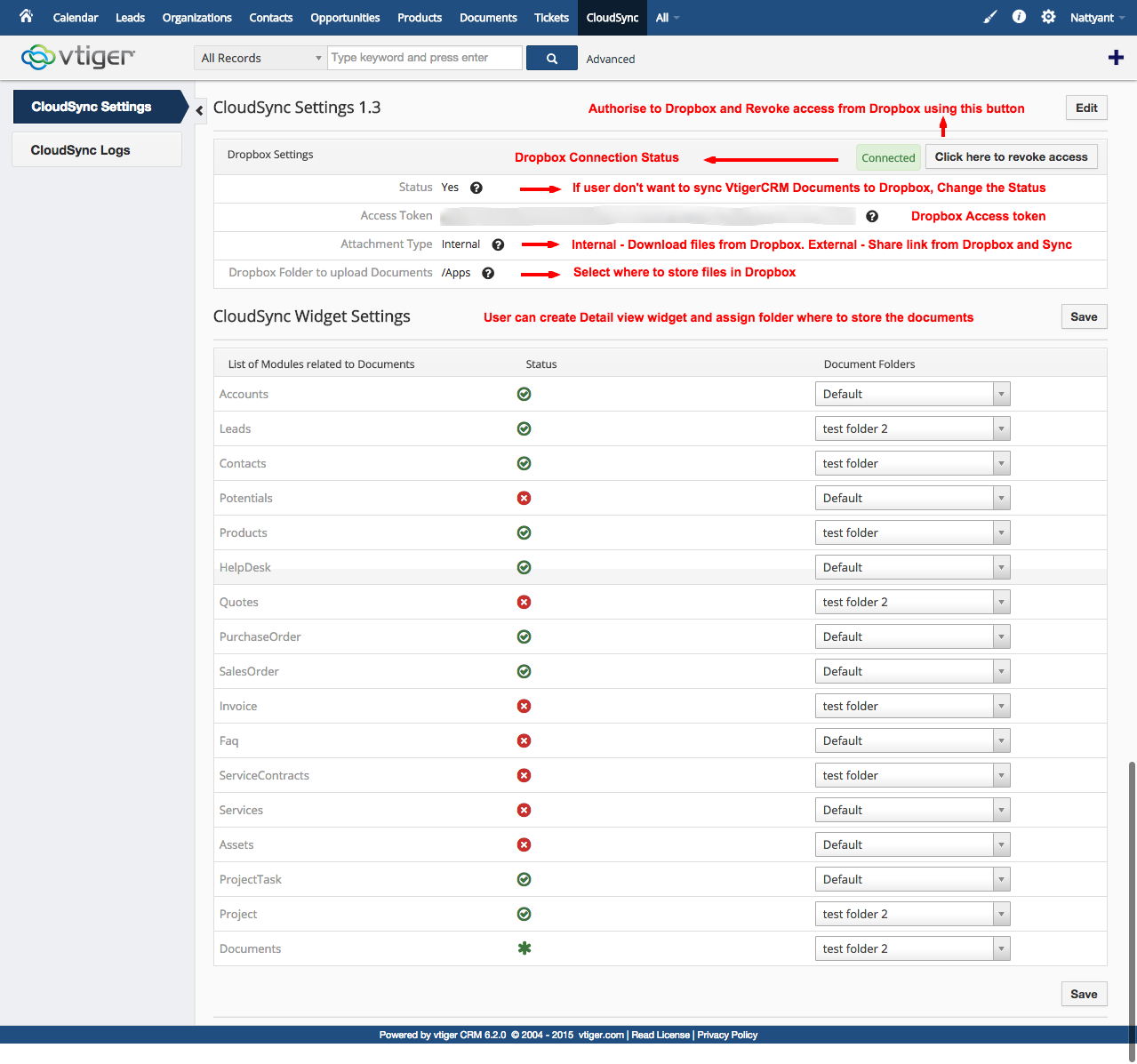Open the Quotes document folder dropdown
The image size is (1137, 1064).
coord(913,602)
